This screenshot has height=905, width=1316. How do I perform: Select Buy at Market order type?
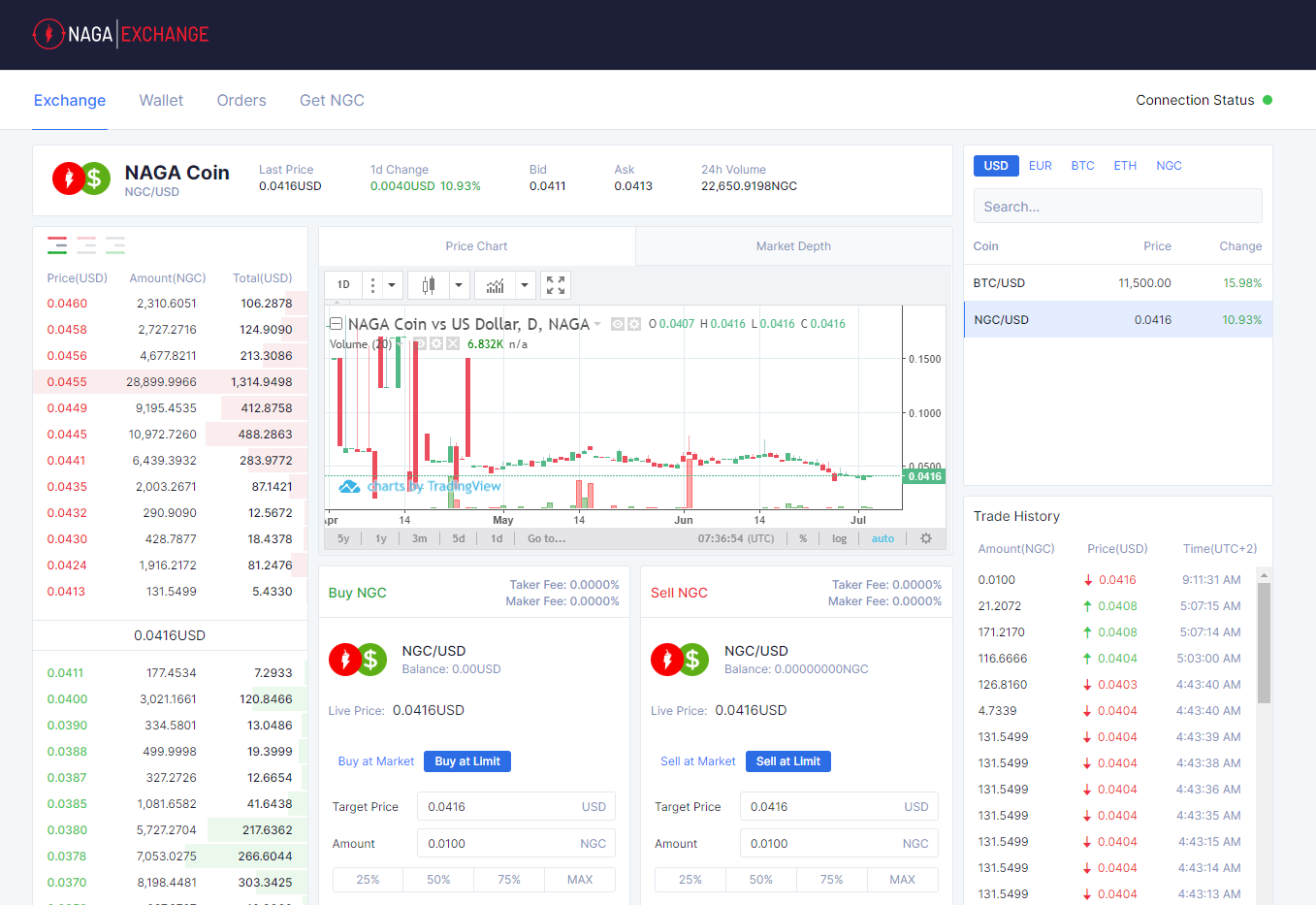[x=376, y=761]
